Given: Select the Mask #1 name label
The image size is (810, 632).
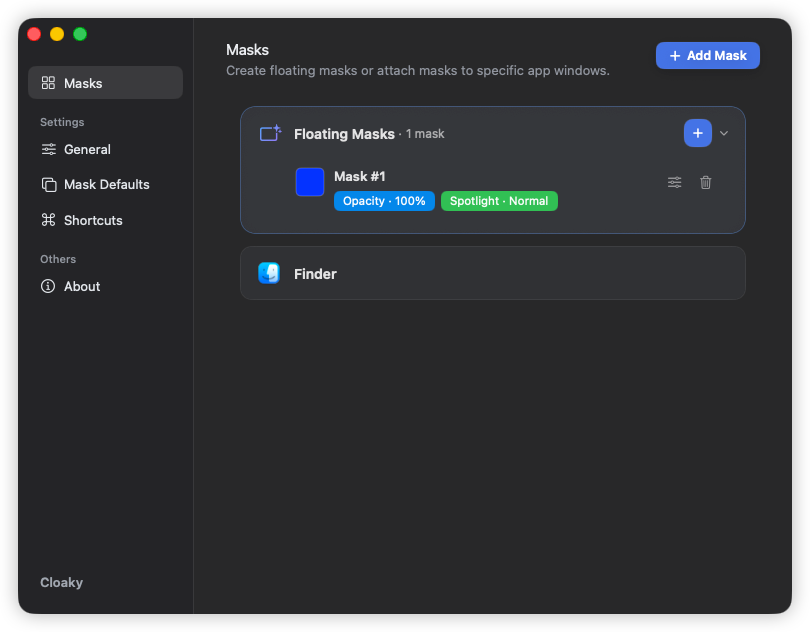Looking at the screenshot, I should 360,177.
